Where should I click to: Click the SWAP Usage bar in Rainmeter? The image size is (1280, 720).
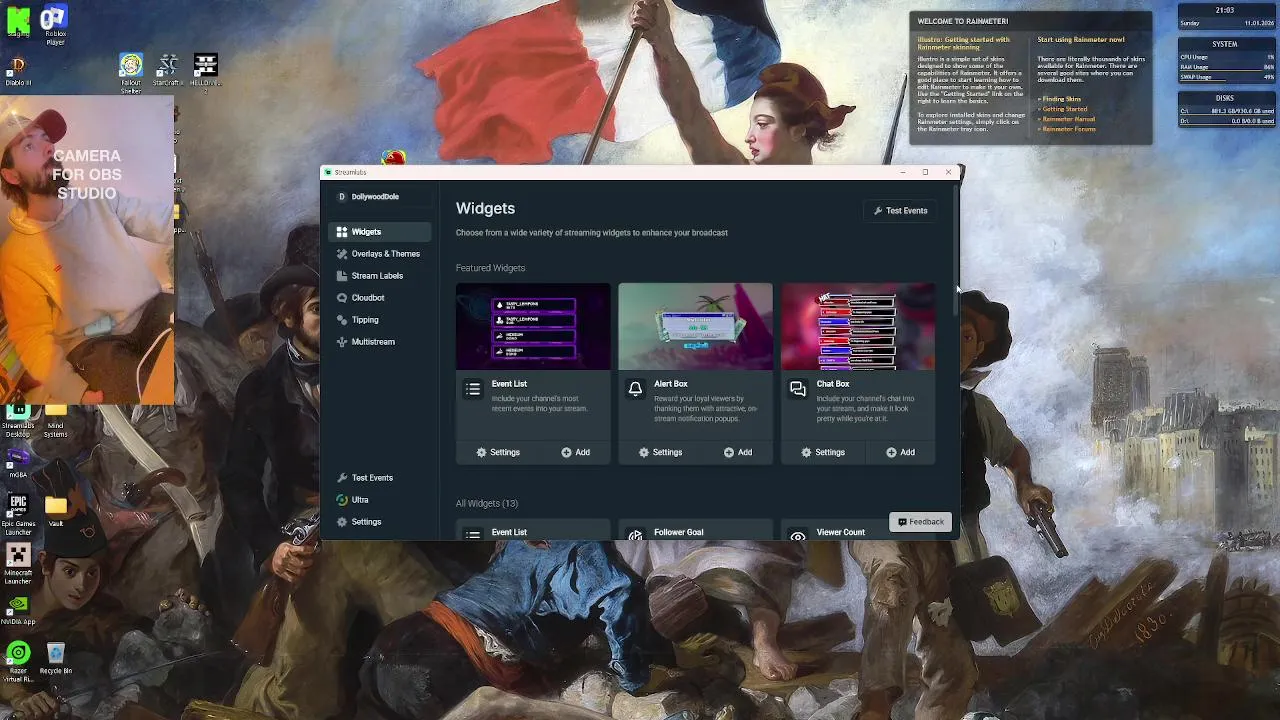(1227, 78)
